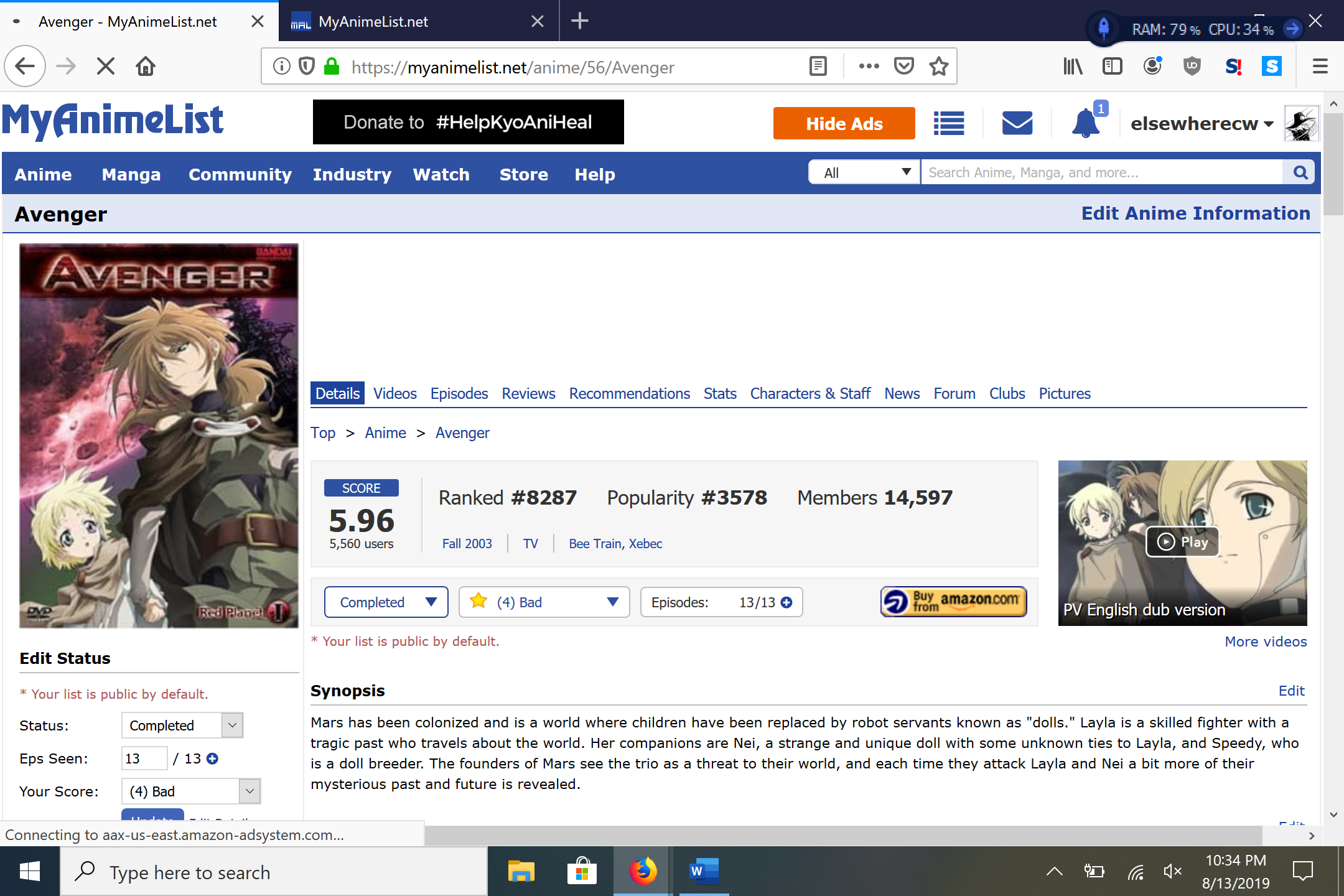
Task: Open the (4) Bad score dropdown
Action: 544,602
